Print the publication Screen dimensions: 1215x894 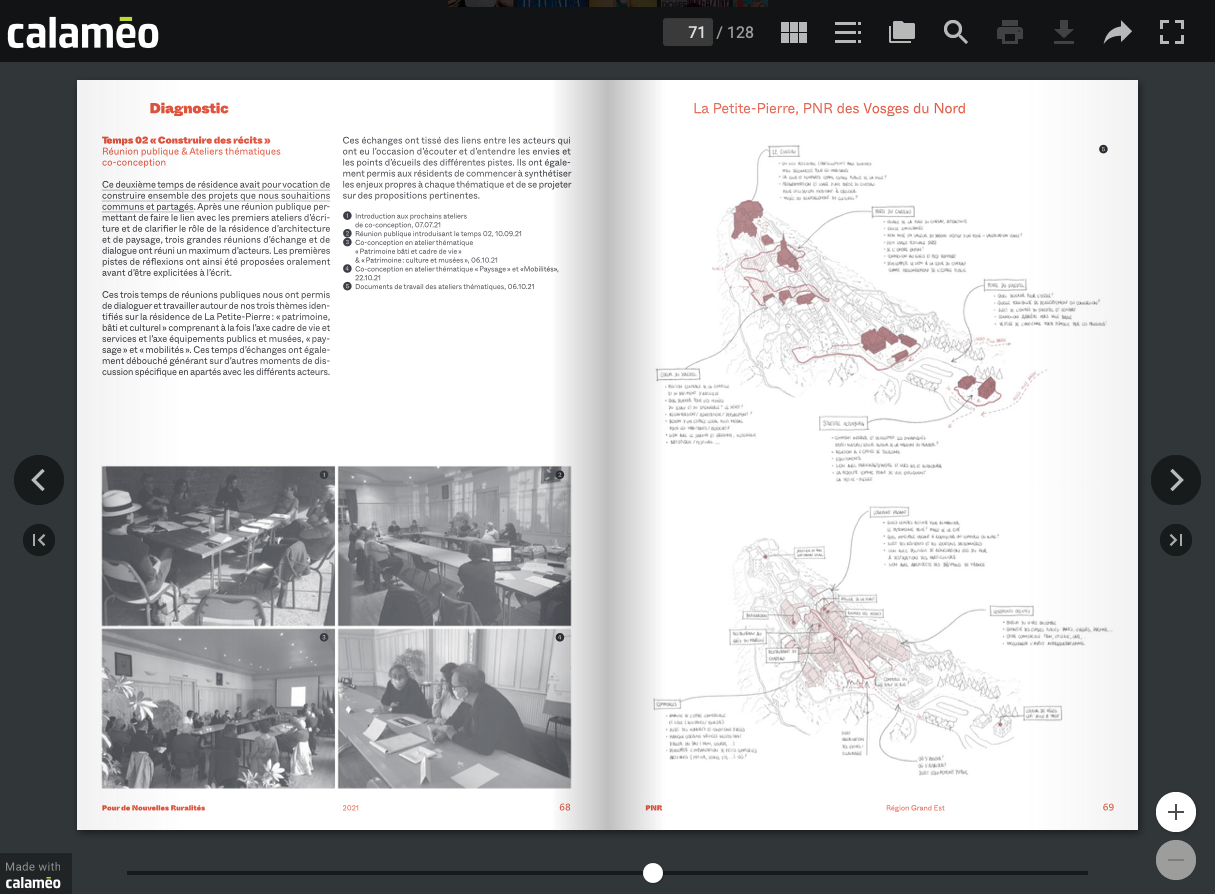click(x=1010, y=32)
